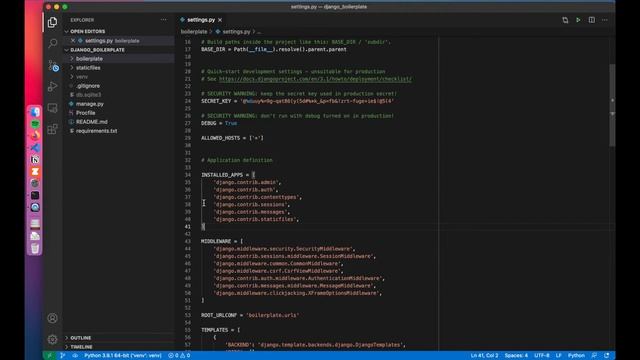Click the remote window indicator in status bar
The width and height of the screenshot is (640, 360).
(49, 356)
